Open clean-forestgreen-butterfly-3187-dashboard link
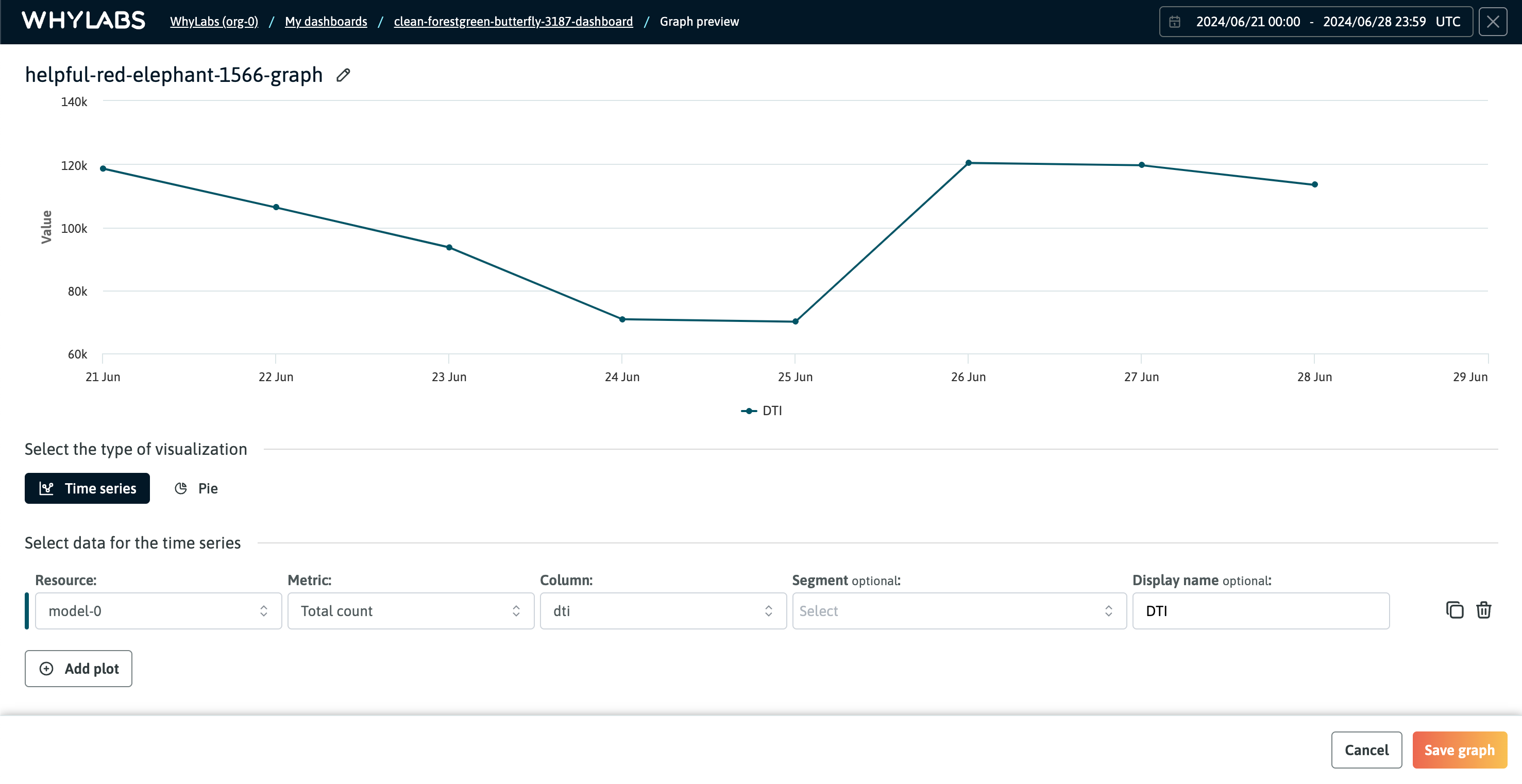Image resolution: width=1522 pixels, height=784 pixels. tap(513, 21)
